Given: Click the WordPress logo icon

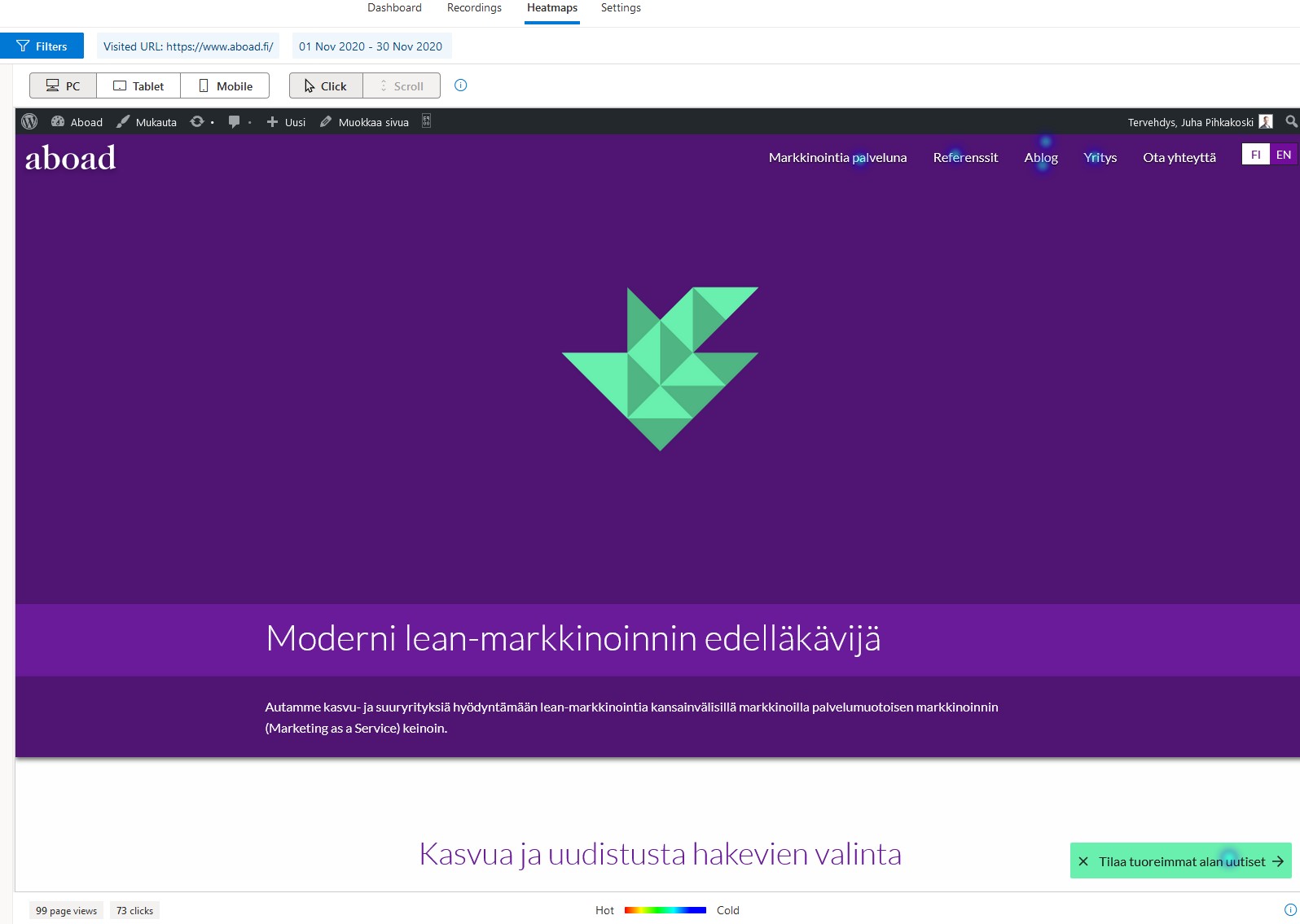Looking at the screenshot, I should click(29, 121).
